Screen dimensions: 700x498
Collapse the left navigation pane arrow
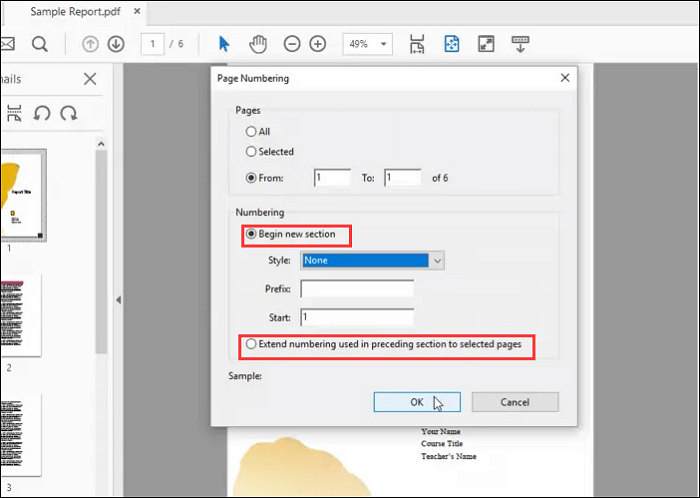pos(117,300)
